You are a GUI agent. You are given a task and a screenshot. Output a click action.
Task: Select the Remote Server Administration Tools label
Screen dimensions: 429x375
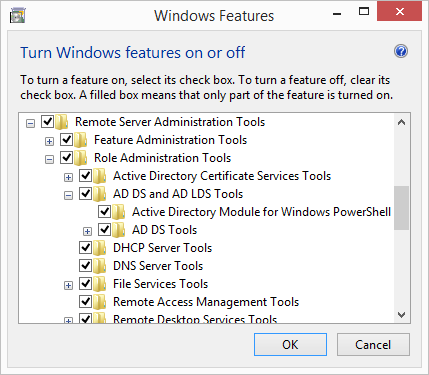pos(170,122)
